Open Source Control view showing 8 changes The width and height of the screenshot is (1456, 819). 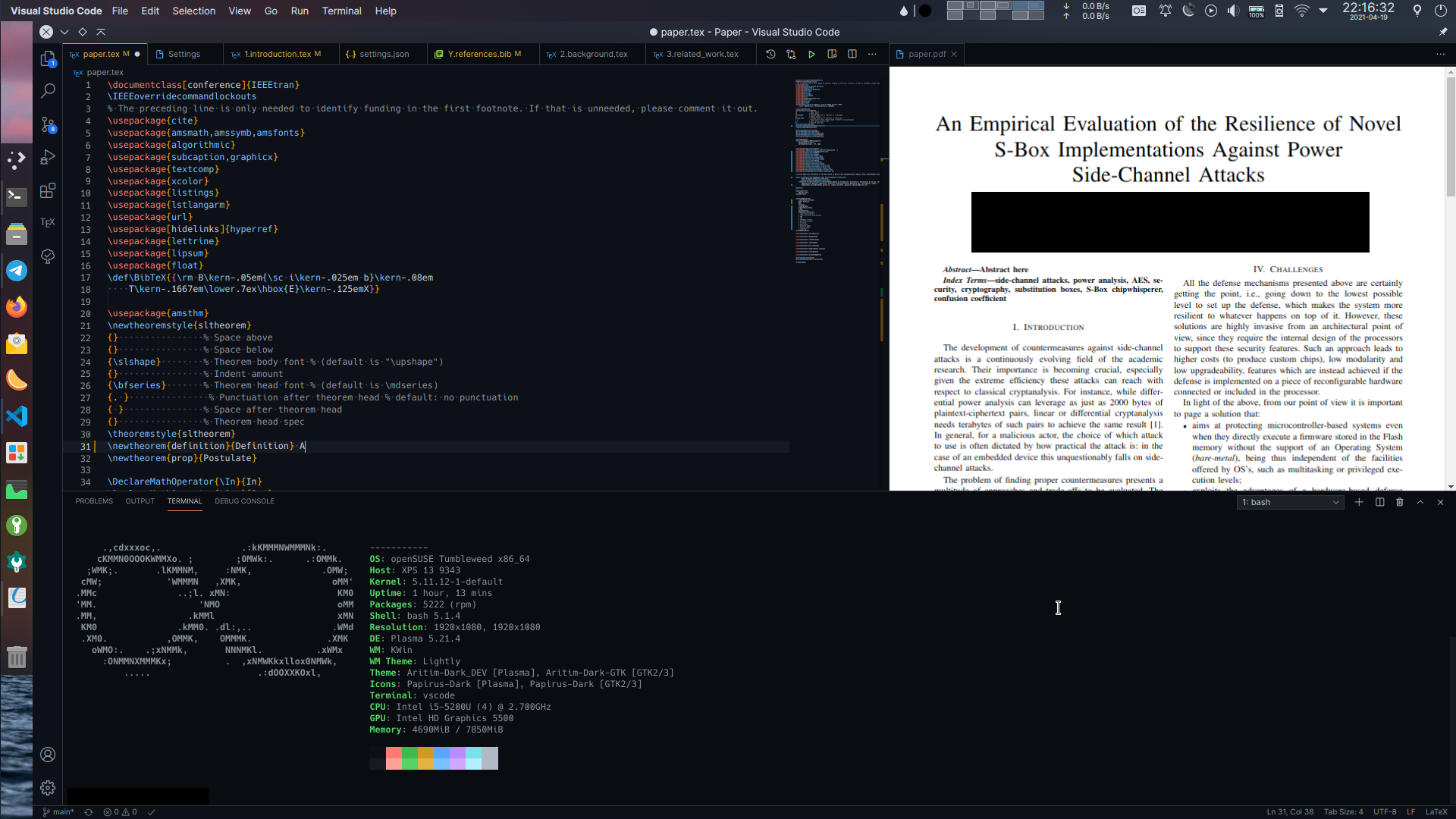click(48, 124)
